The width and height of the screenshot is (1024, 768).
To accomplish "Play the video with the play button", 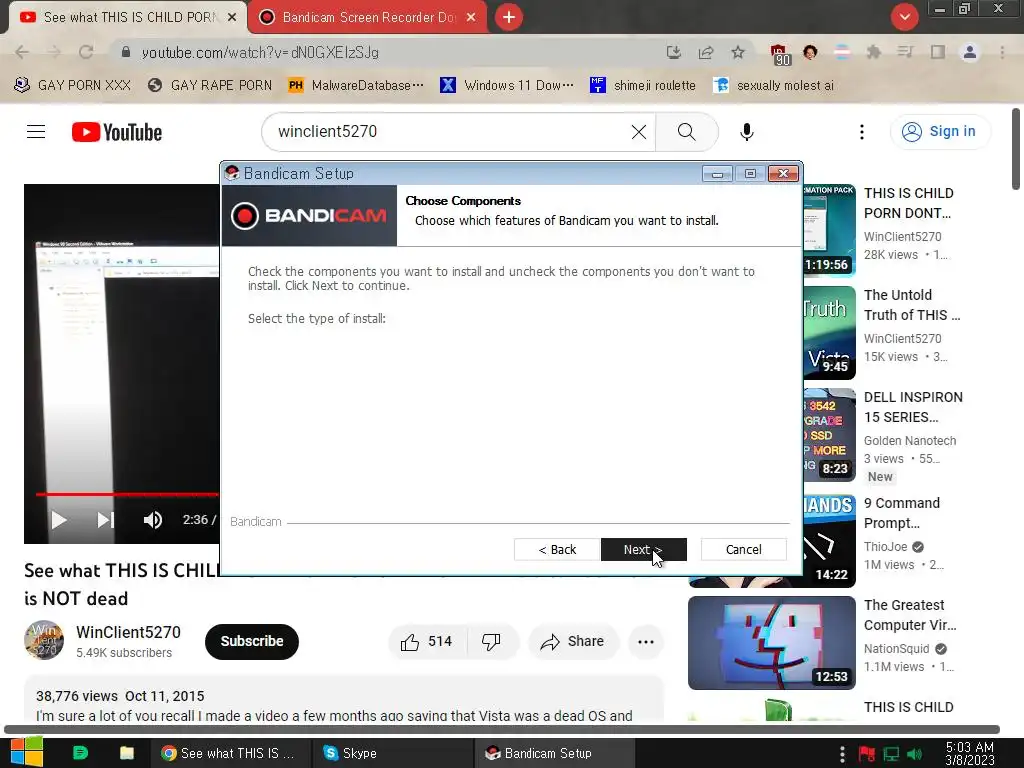I will [x=59, y=520].
